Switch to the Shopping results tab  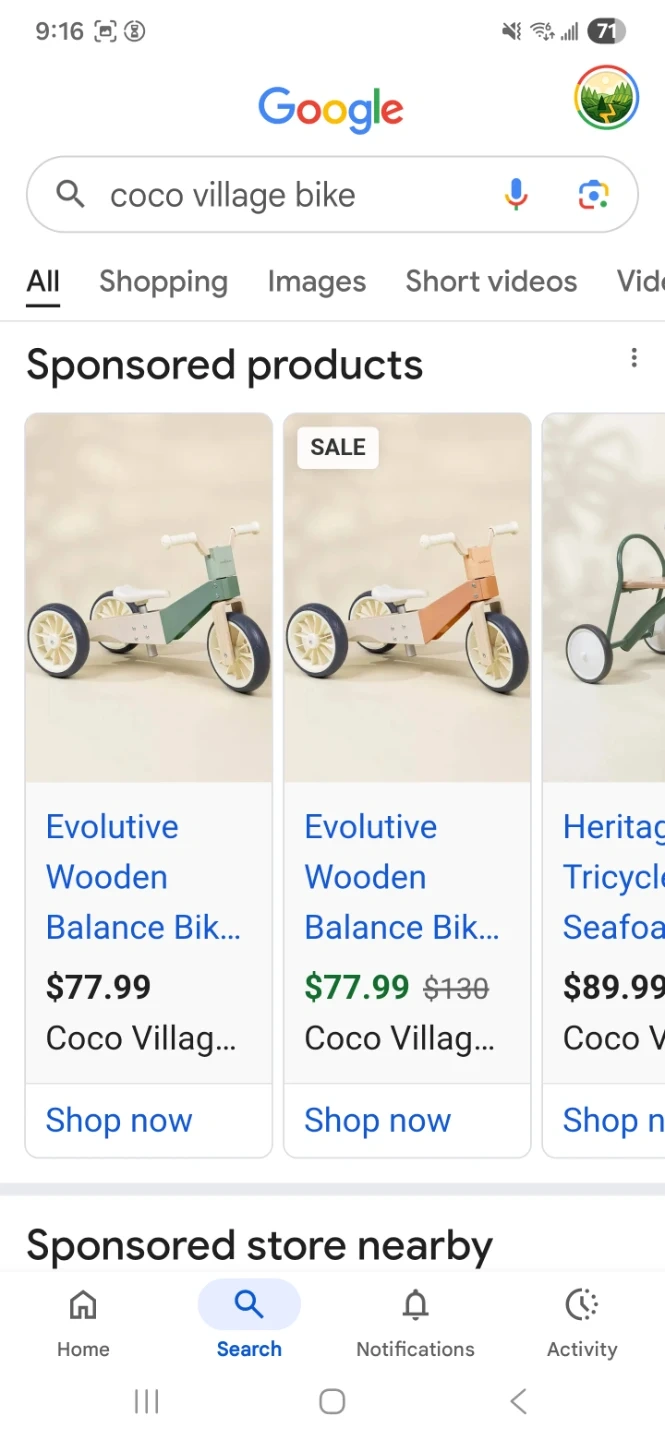[x=163, y=281]
